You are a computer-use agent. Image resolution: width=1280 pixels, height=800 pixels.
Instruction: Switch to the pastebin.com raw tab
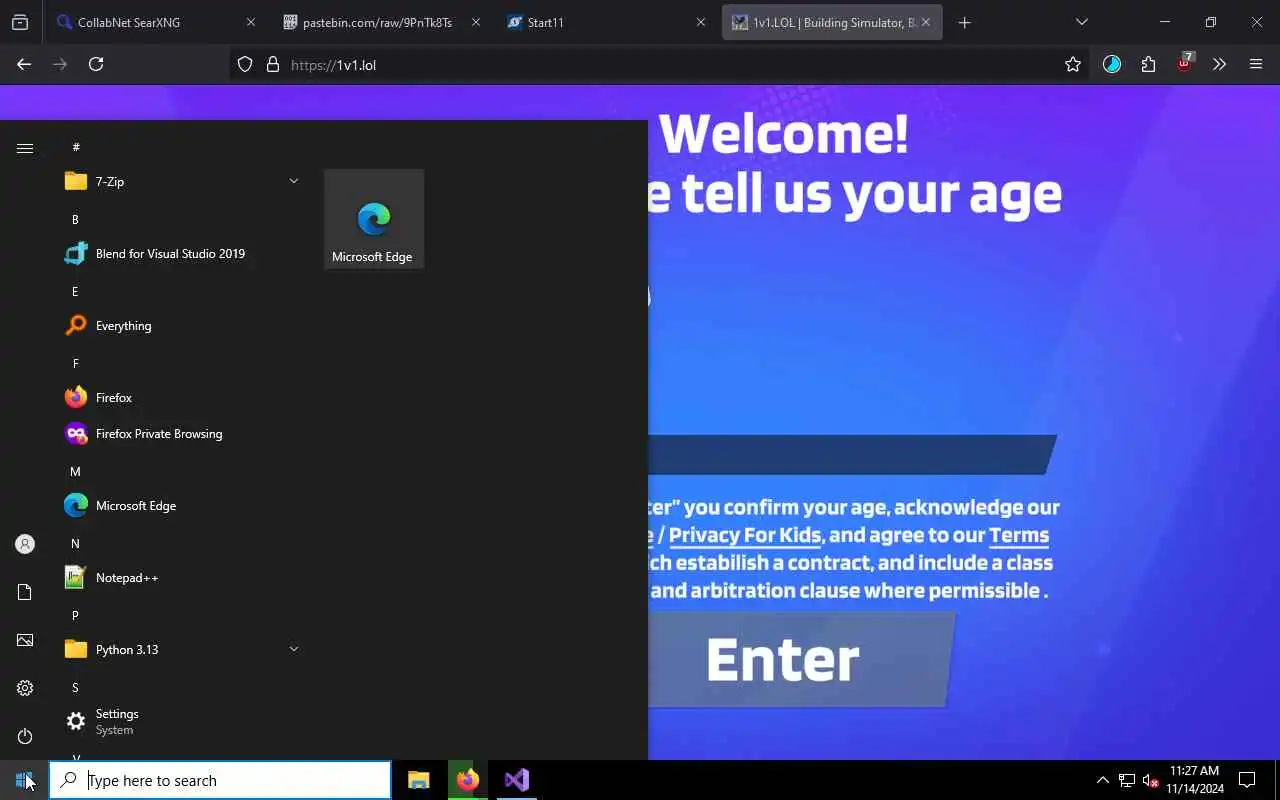(381, 22)
